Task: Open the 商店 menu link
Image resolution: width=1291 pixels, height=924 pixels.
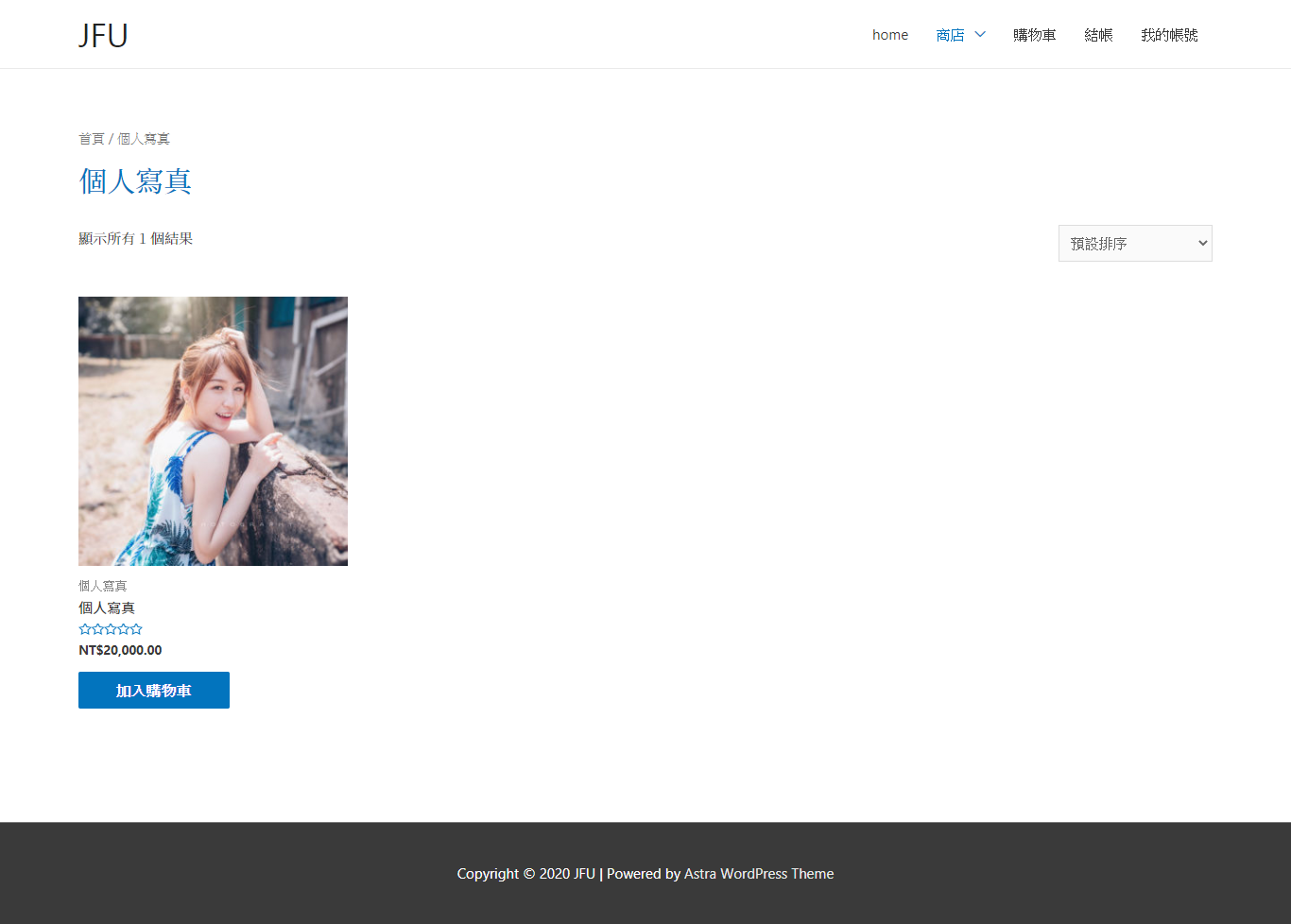Action: pos(950,35)
